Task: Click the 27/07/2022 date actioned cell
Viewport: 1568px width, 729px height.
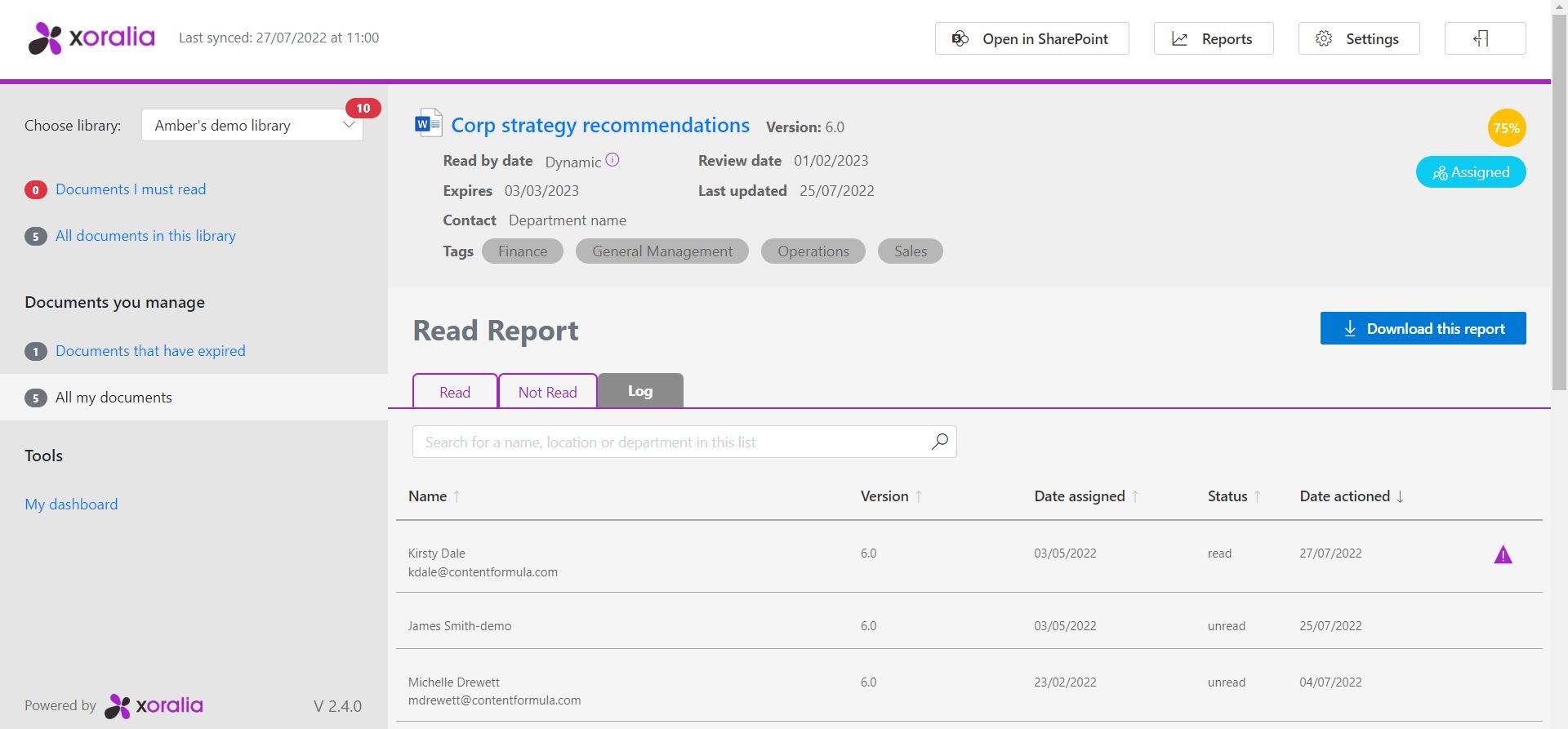Action: tap(1330, 553)
